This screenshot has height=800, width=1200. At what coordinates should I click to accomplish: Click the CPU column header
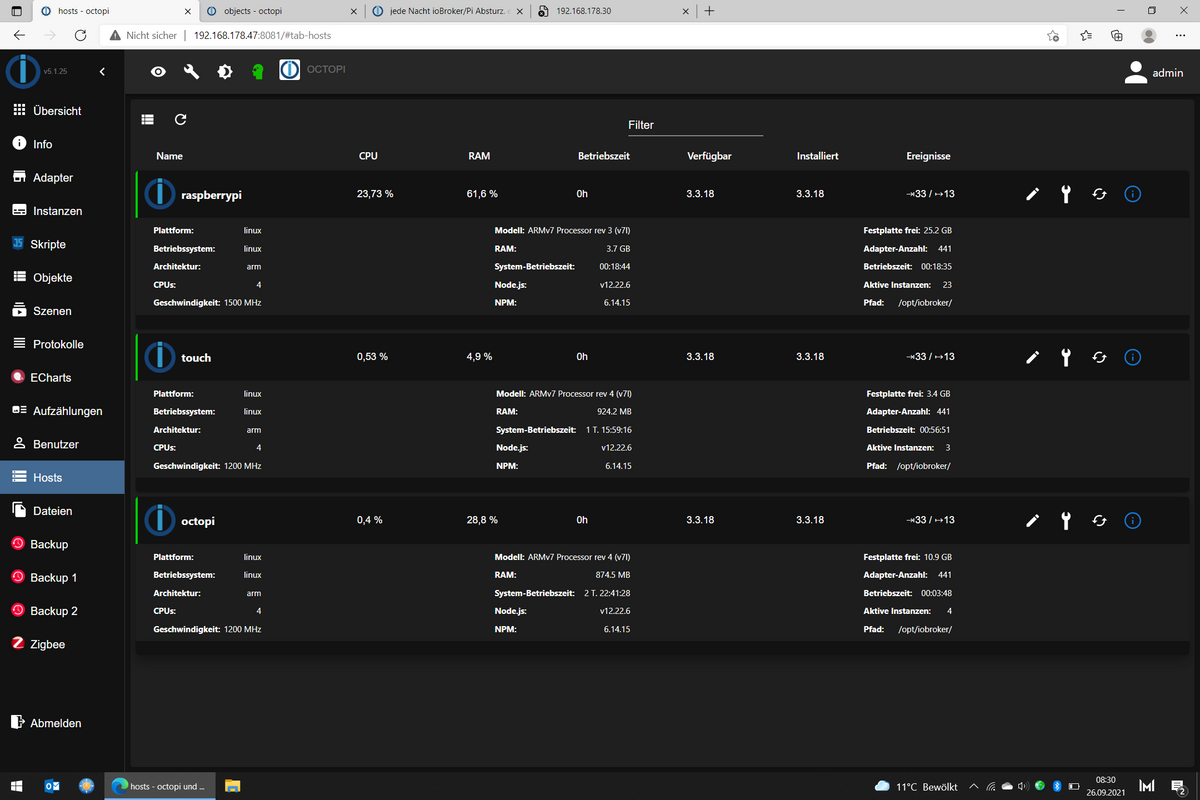pos(367,157)
